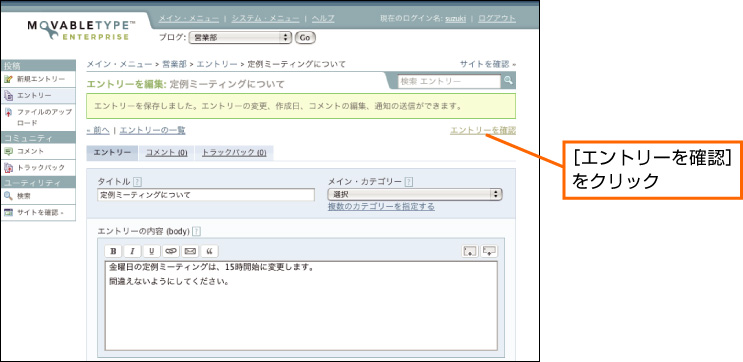Switch to the コメント (0) tab

coord(166,153)
